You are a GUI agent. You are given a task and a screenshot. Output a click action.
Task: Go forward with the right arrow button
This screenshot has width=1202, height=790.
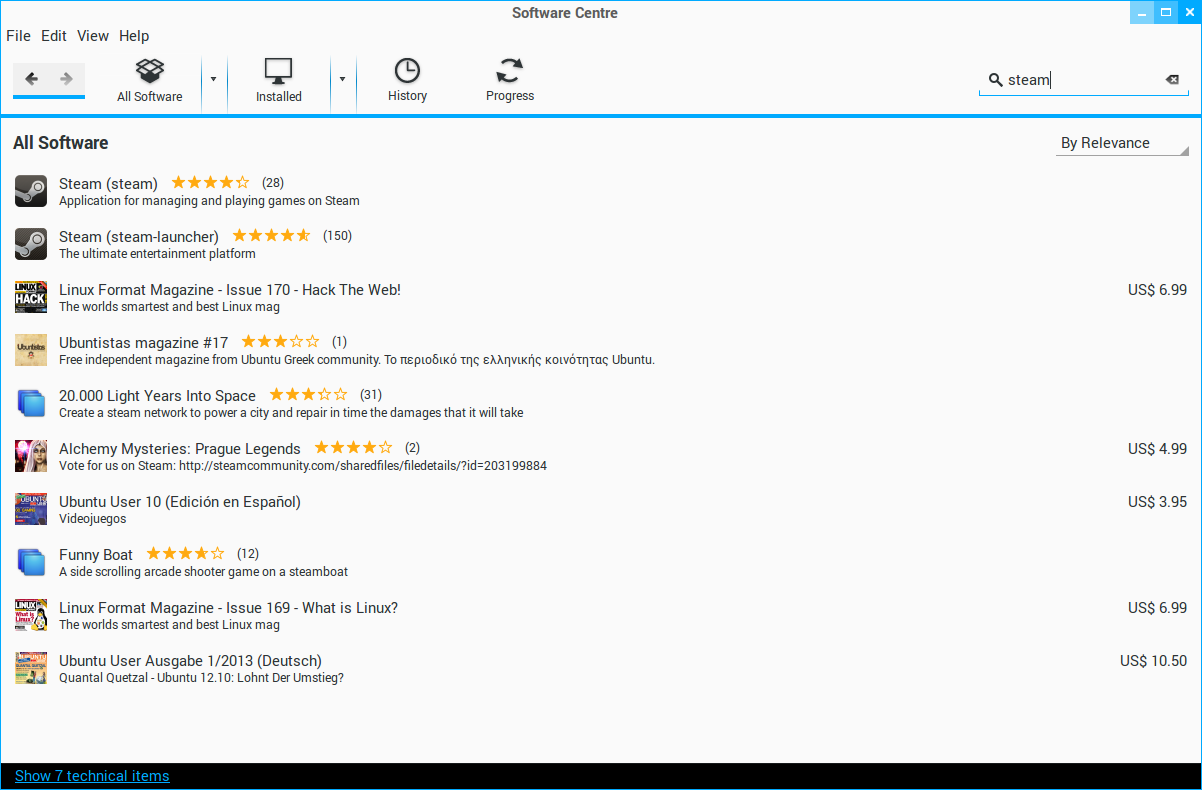[x=67, y=79]
